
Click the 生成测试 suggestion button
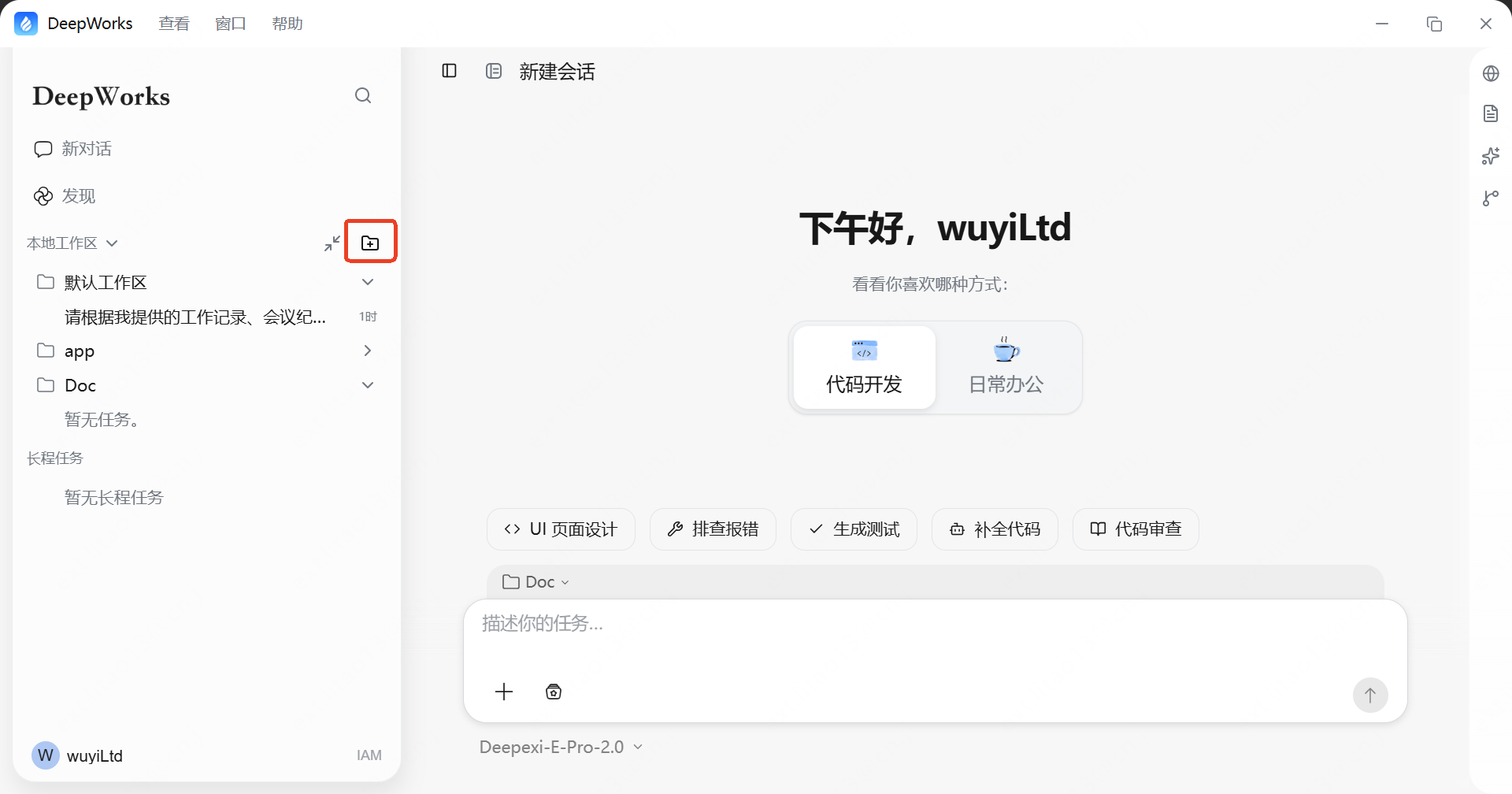point(854,529)
